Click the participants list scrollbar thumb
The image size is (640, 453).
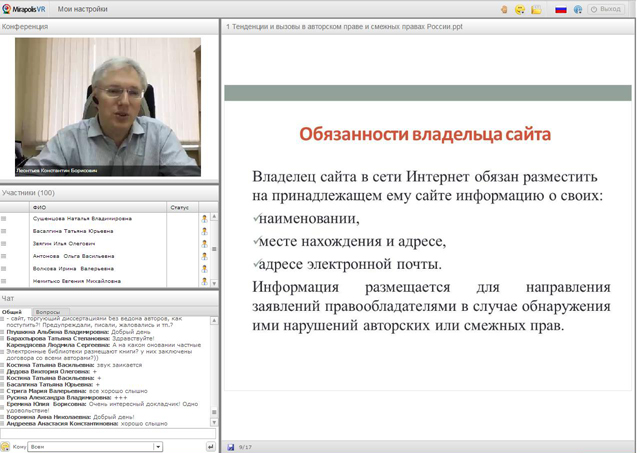coord(214,249)
